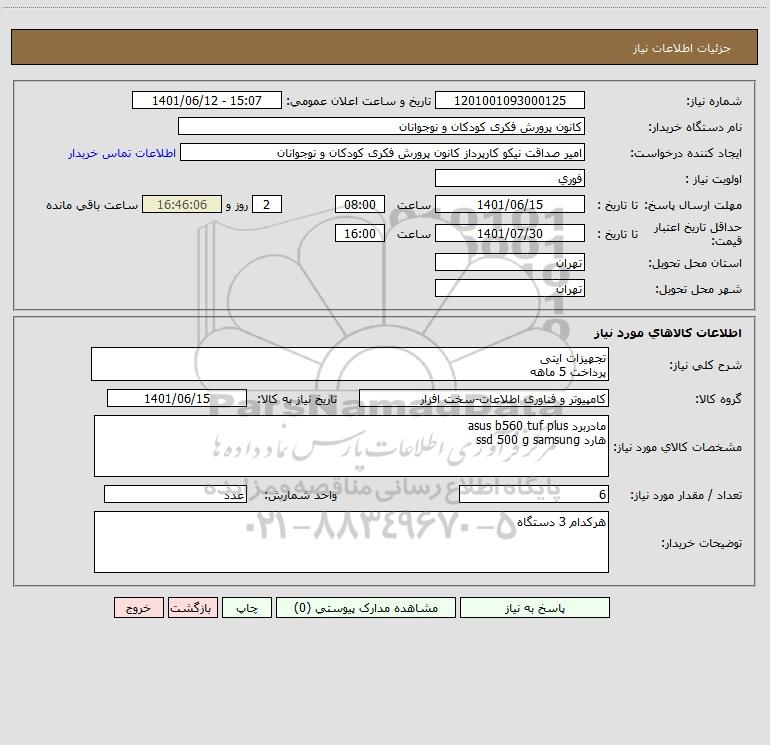This screenshot has height=745, width=770.
Task: Click the 'استان محل تحویل:' label
Action: coord(695,263)
